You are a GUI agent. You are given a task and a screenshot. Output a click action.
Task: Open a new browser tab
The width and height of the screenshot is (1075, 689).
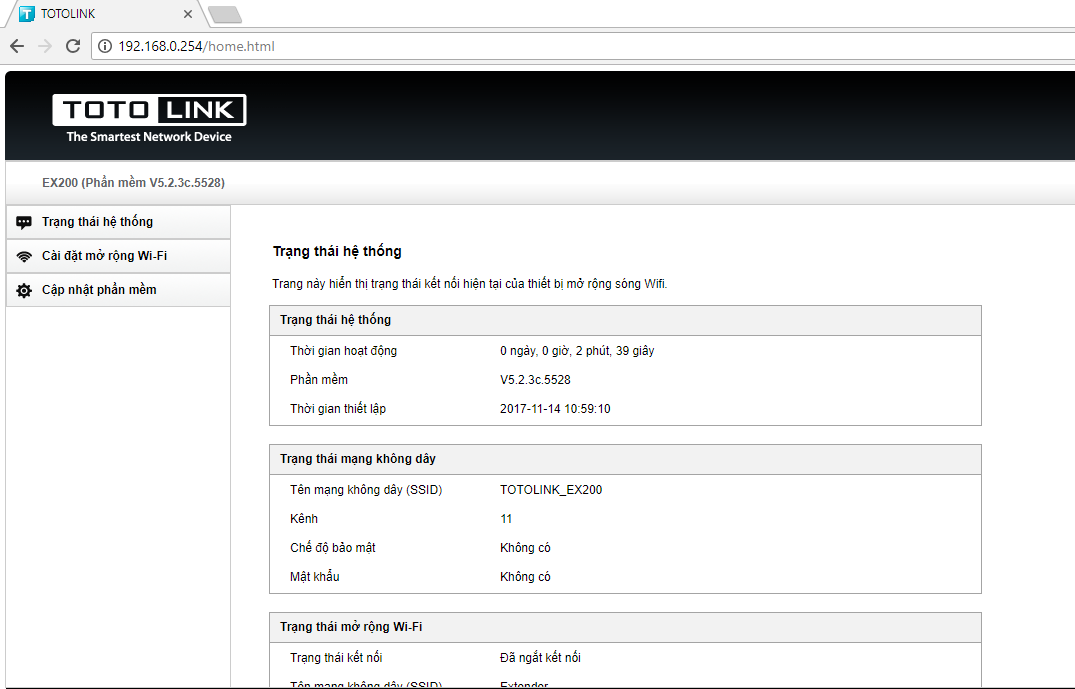click(224, 14)
